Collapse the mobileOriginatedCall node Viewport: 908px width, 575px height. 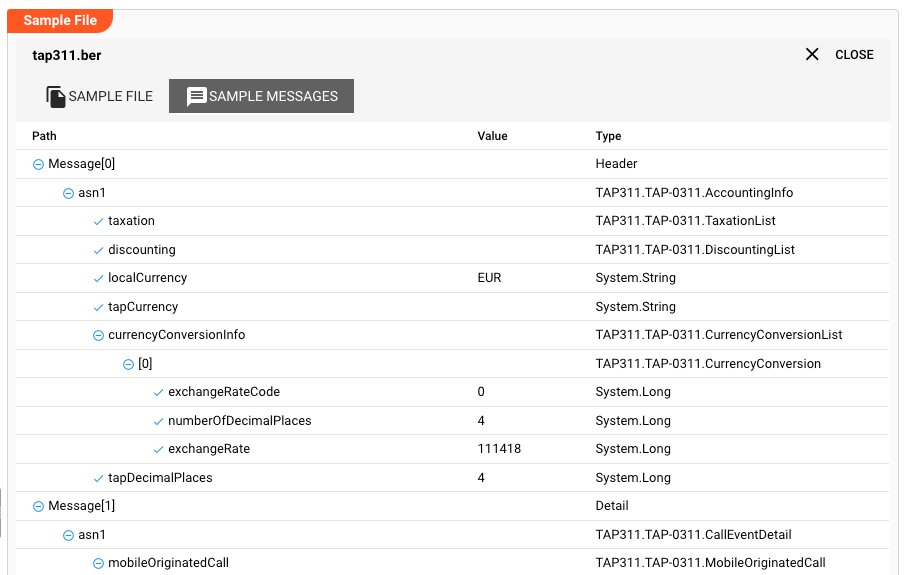pos(98,563)
